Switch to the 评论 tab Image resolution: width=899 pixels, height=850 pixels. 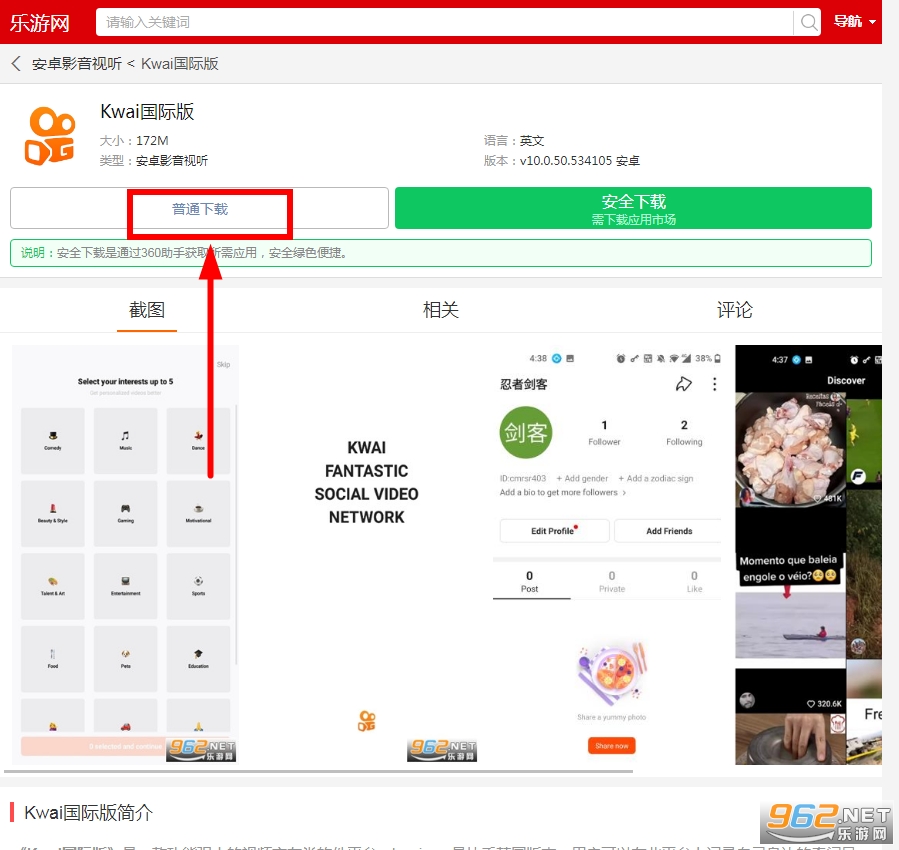point(734,310)
